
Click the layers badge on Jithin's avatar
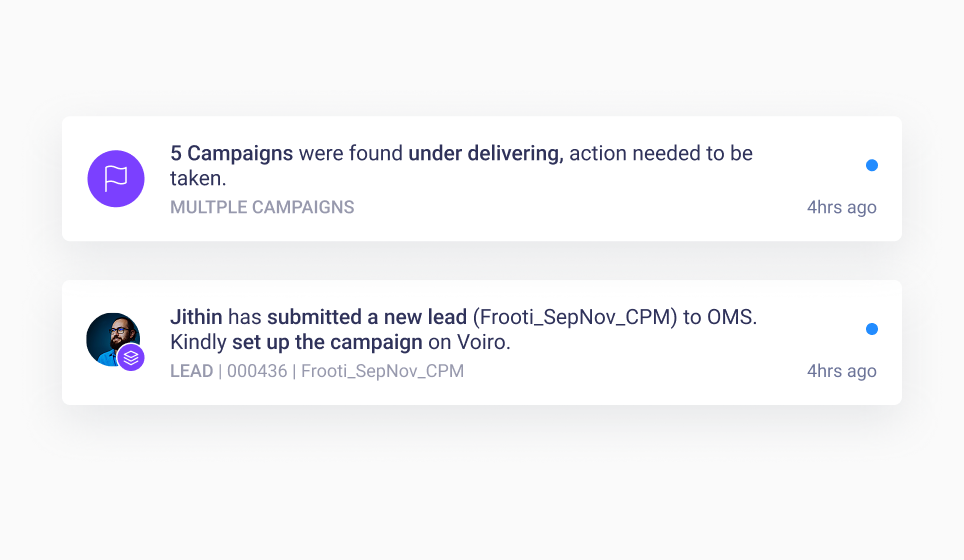click(131, 357)
